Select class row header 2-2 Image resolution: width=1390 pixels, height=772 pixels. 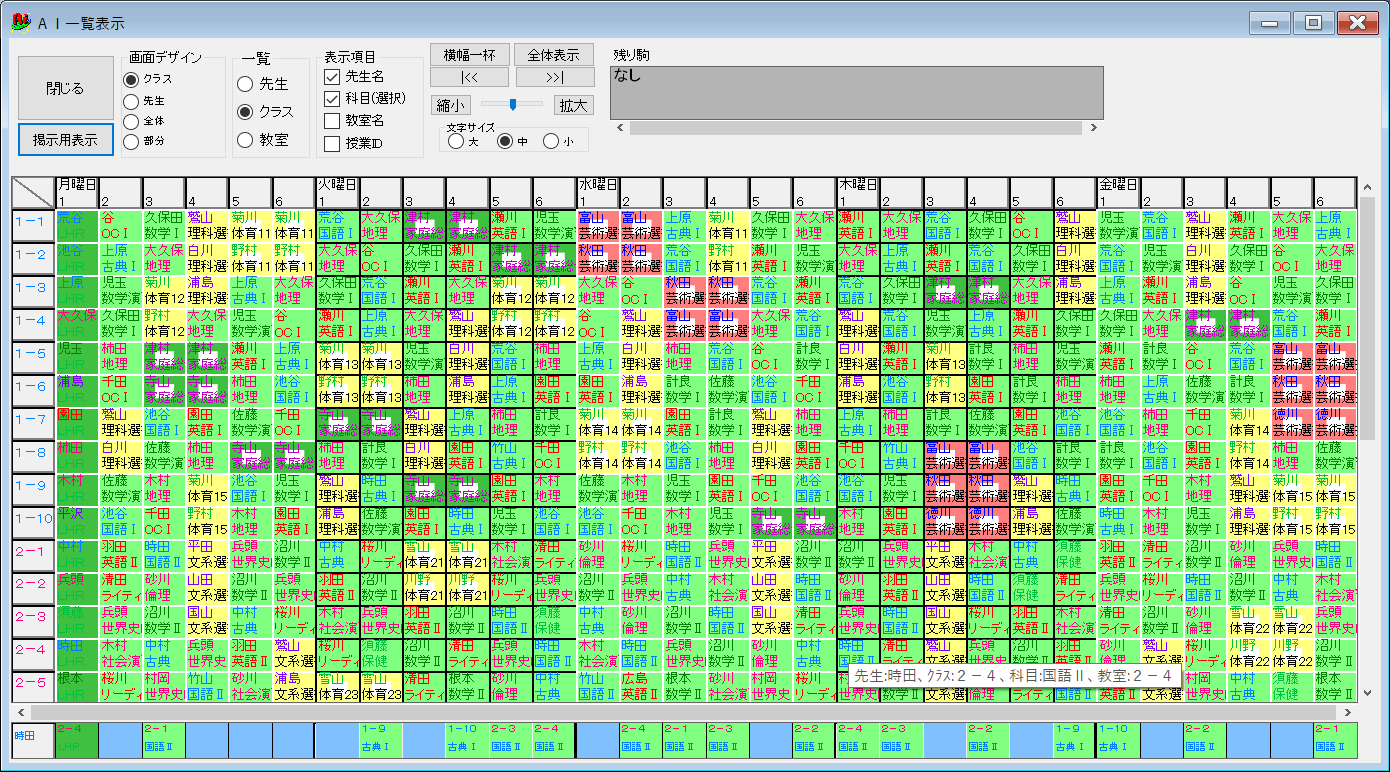(33, 588)
